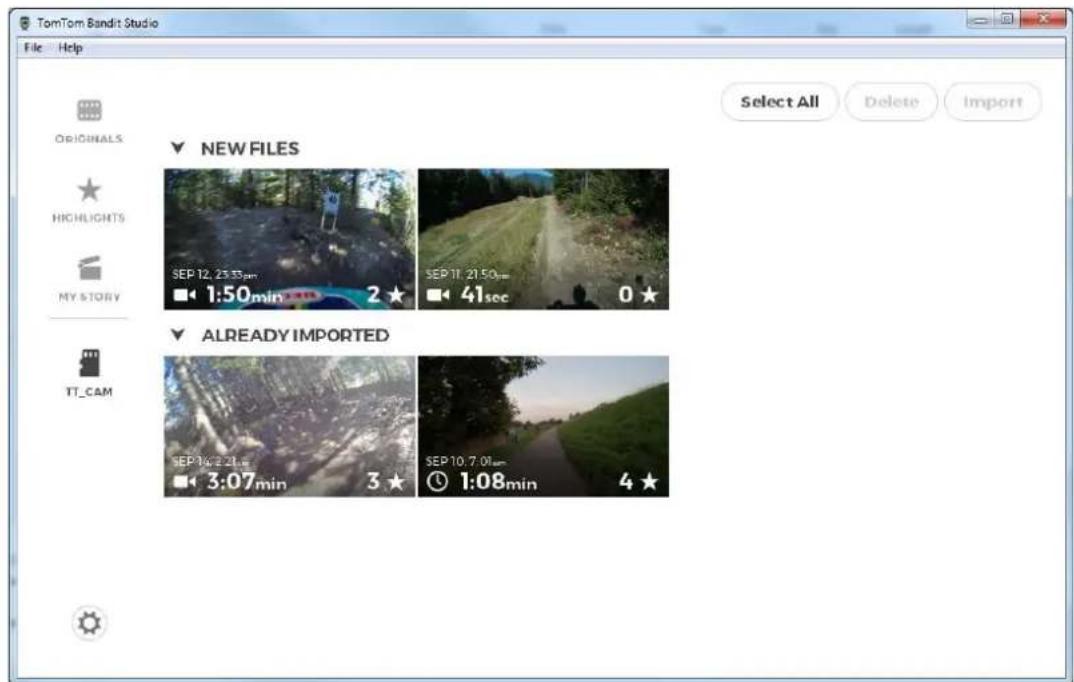
Task: Open settings gear icon
Action: point(90,623)
